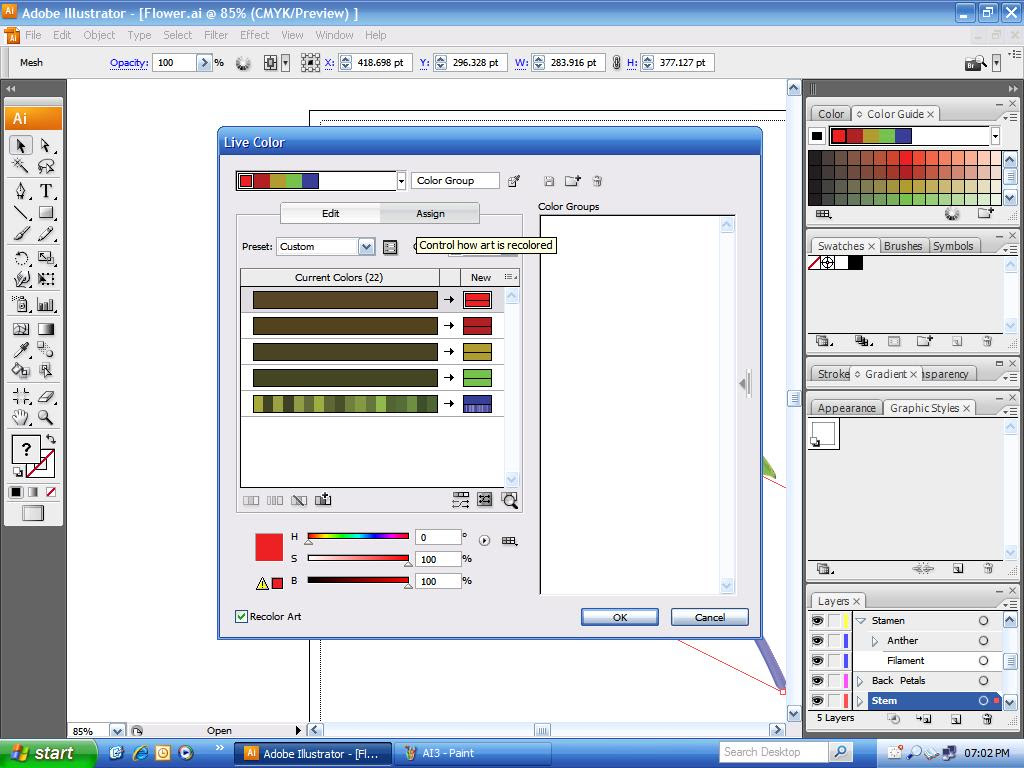
Task: Click New Color Group icon in Live Color
Action: pyautogui.click(x=573, y=181)
